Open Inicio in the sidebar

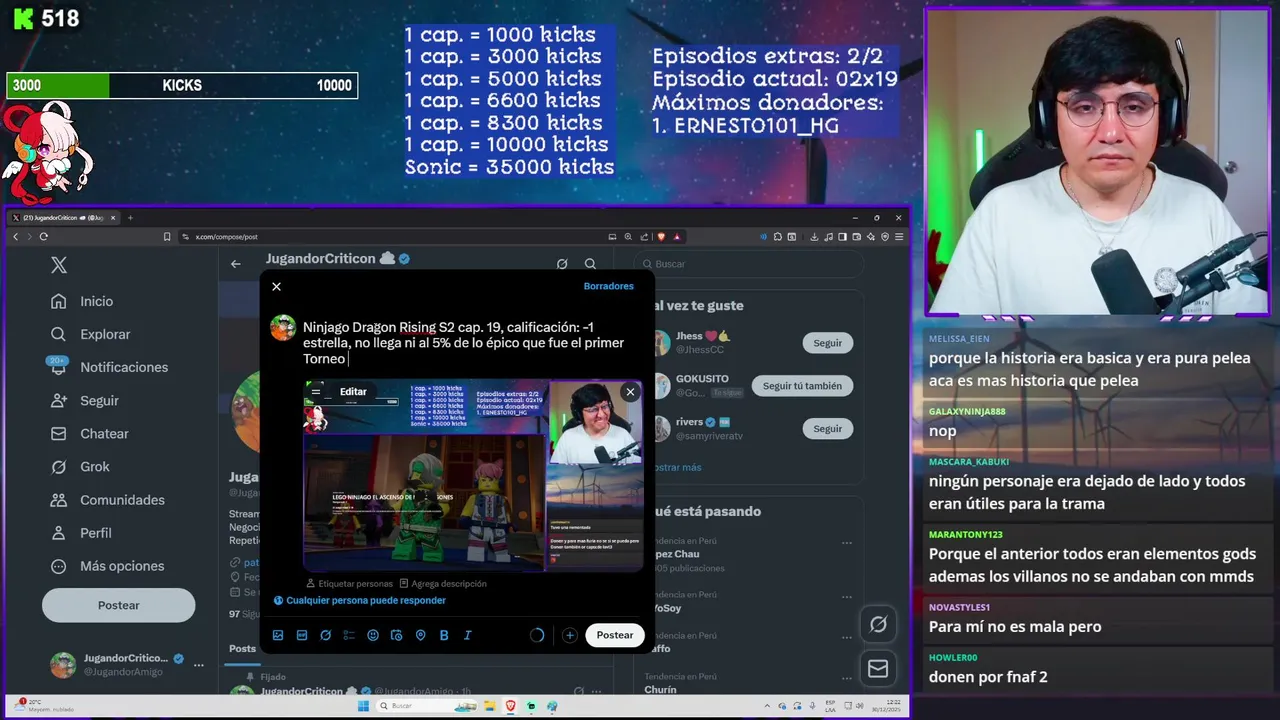tap(83, 301)
